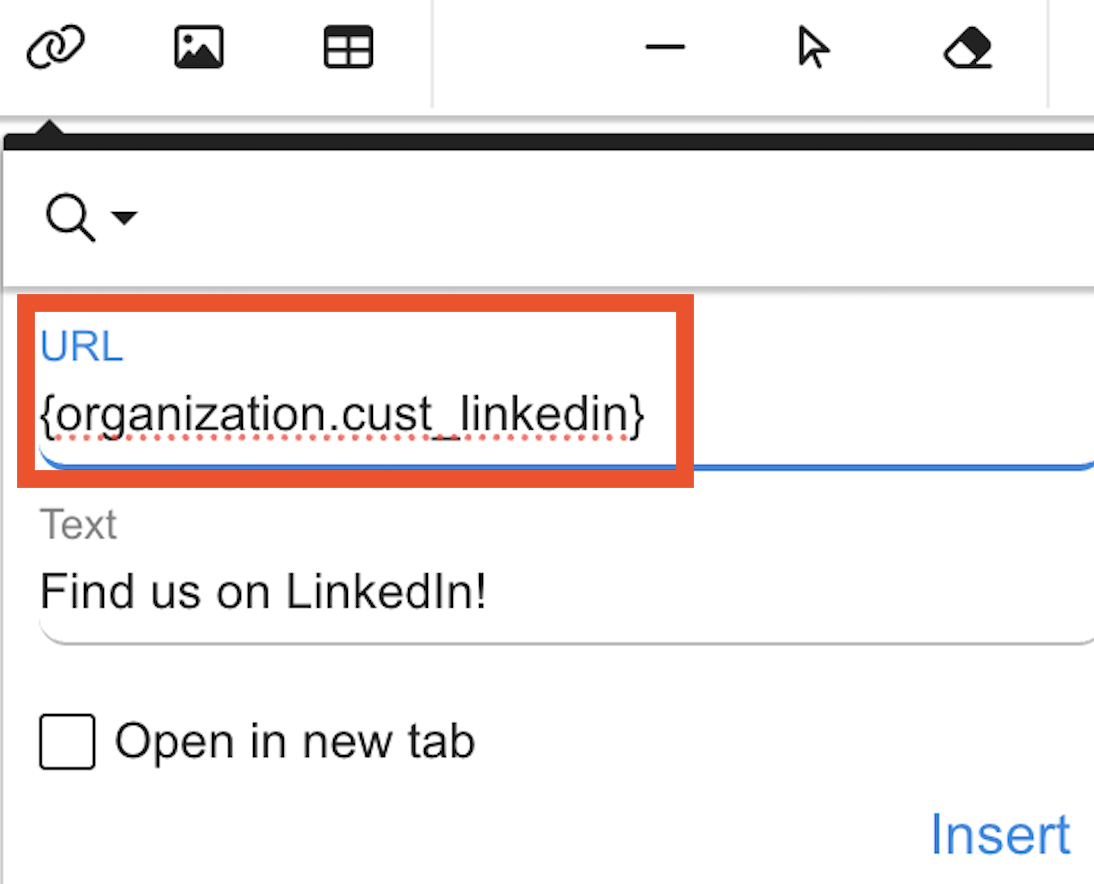Click the magnifier search icon in link popup
Screen dimensions: 1094x884
point(70,217)
